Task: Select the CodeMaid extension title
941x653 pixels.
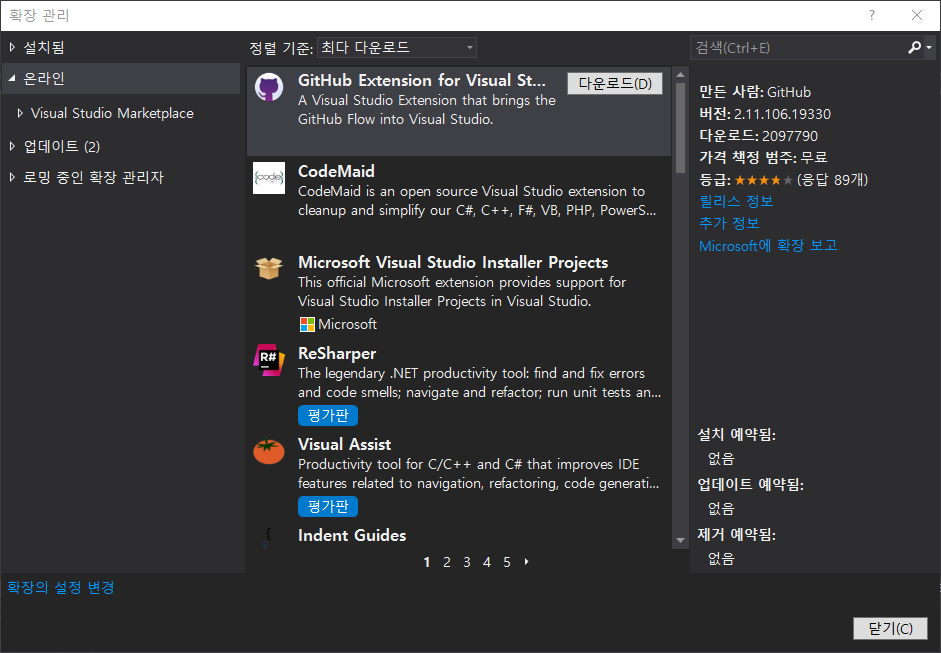Action: click(336, 172)
